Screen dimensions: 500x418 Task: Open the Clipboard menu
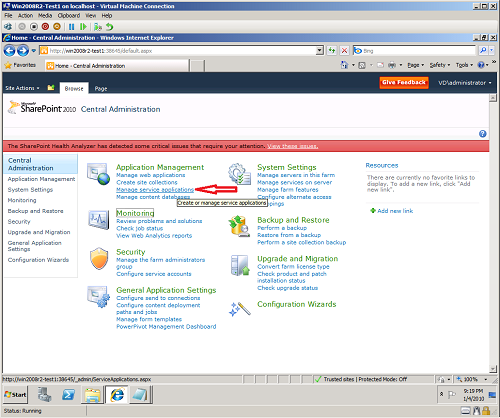[x=69, y=16]
